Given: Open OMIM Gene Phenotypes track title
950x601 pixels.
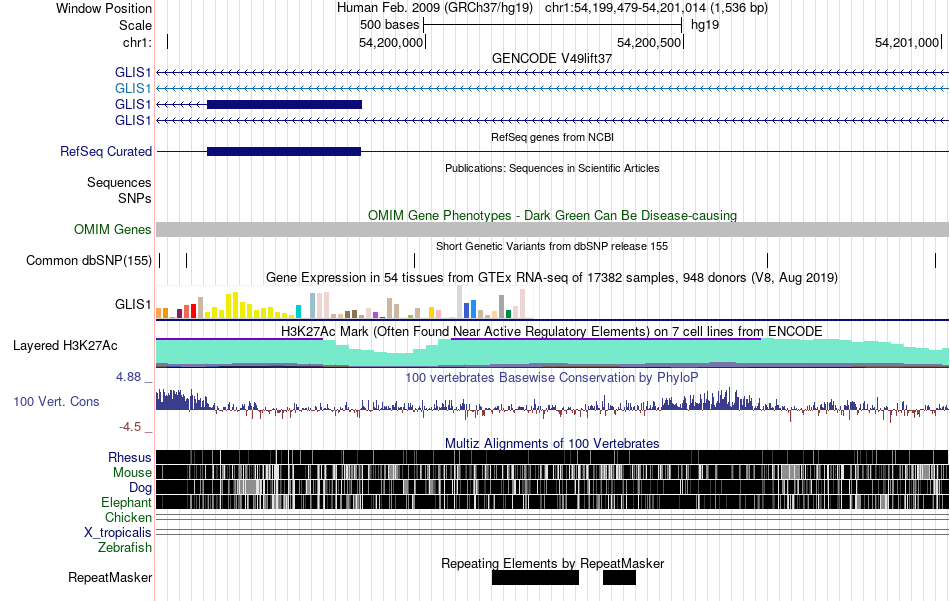Looking at the screenshot, I should (x=552, y=215).
